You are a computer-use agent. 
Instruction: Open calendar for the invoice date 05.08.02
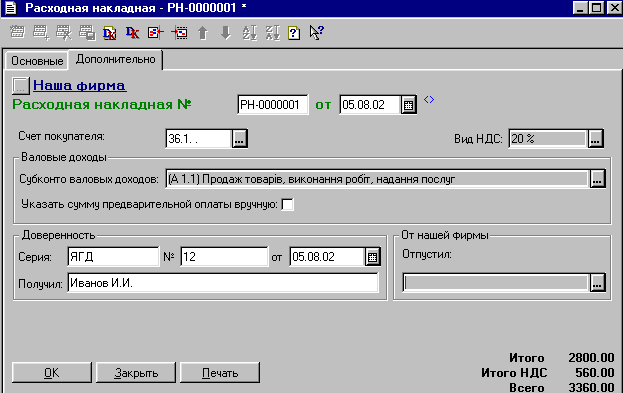[408, 105]
